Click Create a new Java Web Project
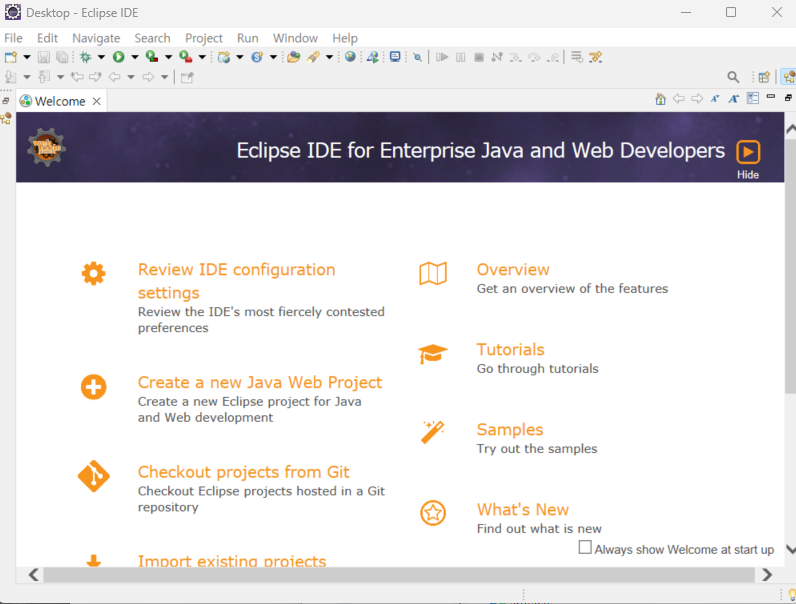 [x=259, y=382]
